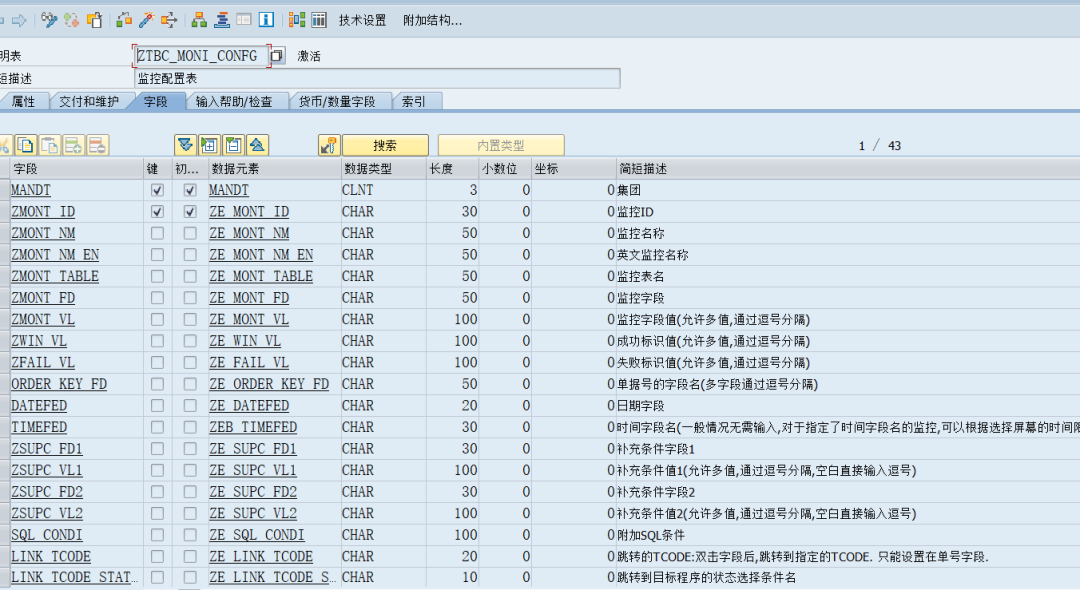Select field name ZMONT_FD
The image size is (1080, 590).
[43, 298]
